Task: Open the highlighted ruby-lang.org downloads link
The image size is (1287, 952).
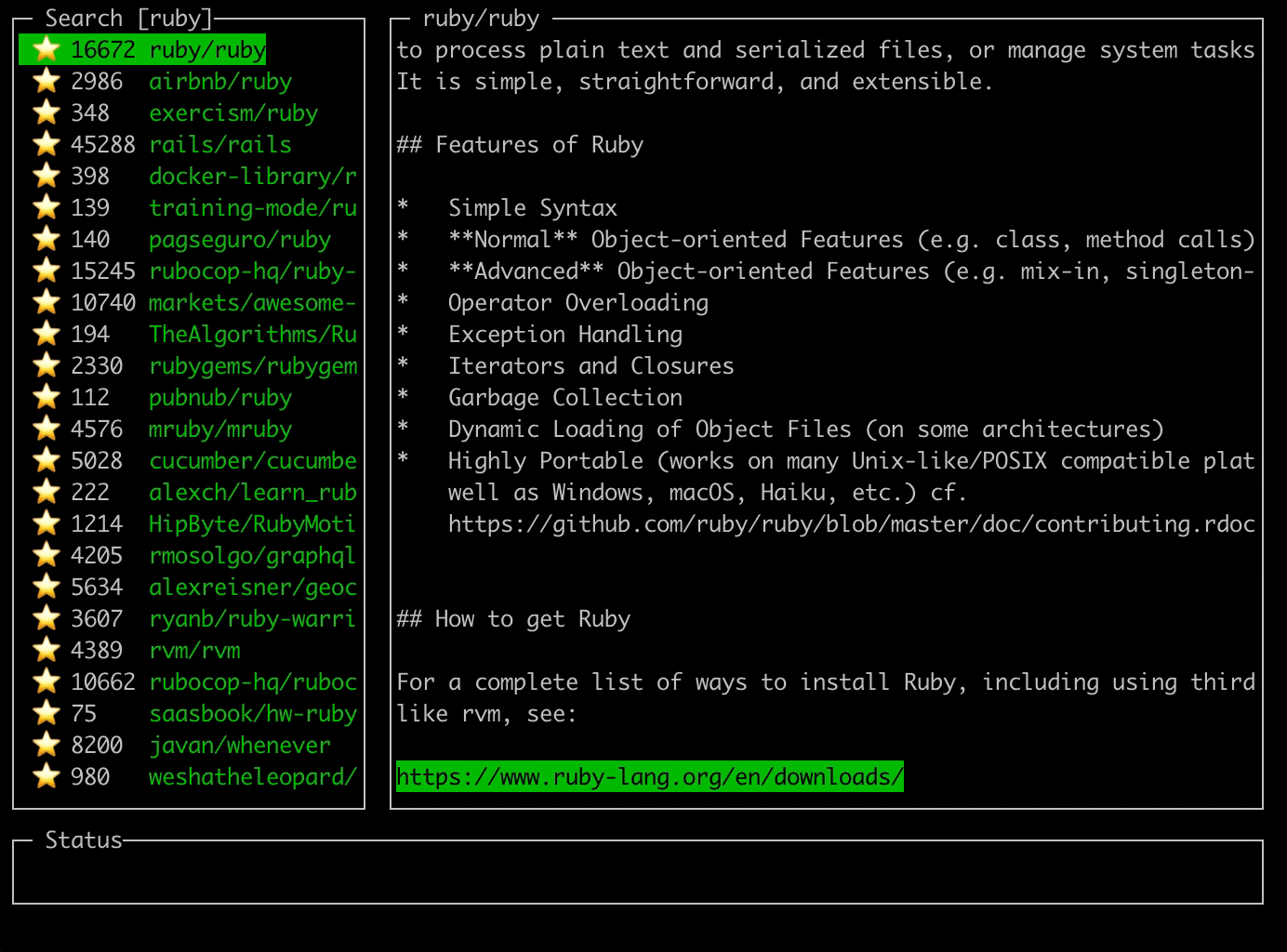Action: [650, 776]
